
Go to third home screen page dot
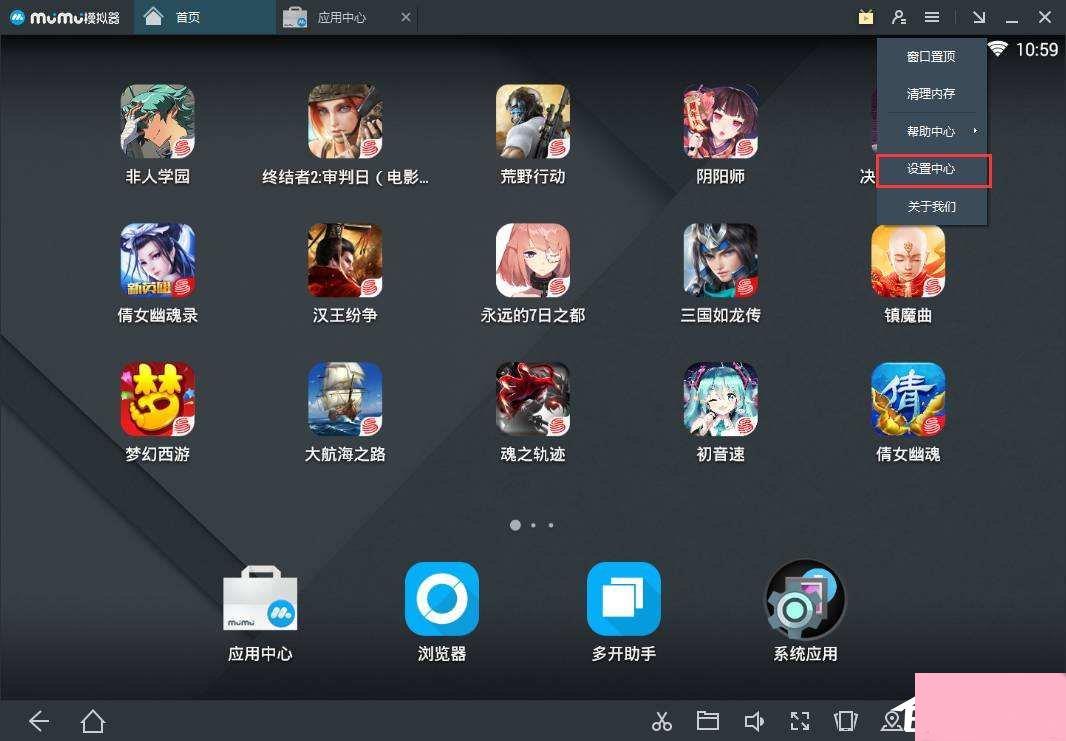point(551,525)
